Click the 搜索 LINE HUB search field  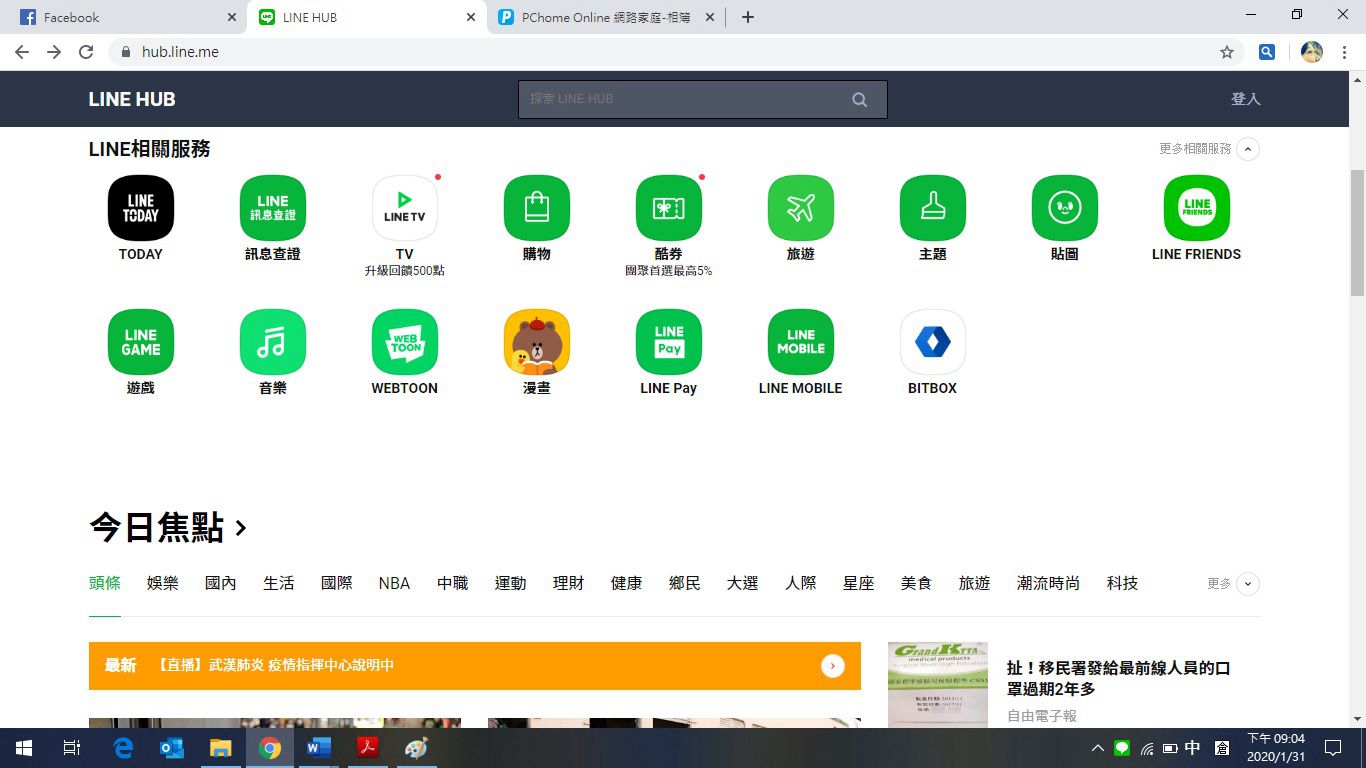tap(703, 99)
